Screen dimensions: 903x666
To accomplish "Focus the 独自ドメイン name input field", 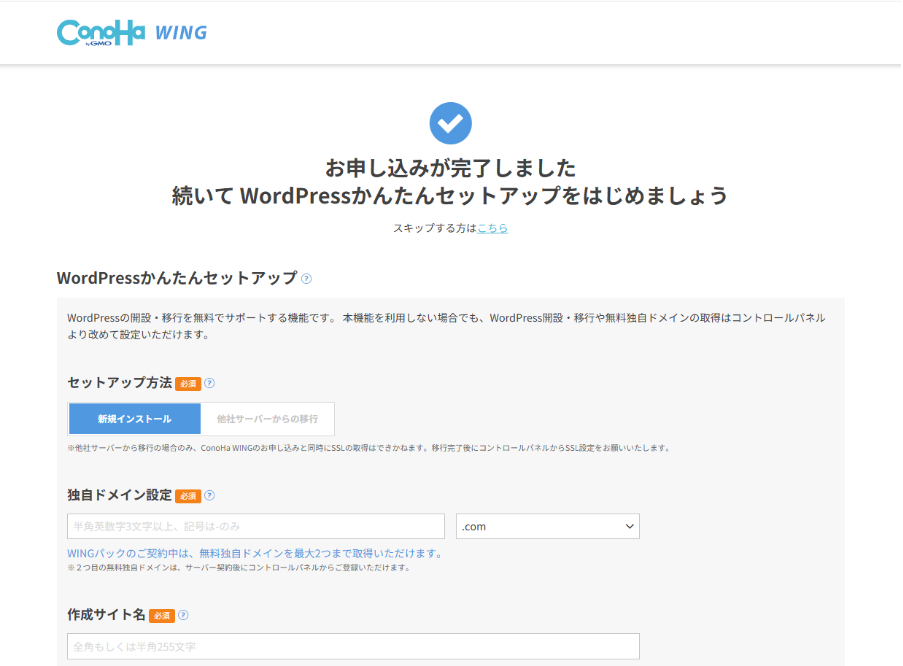I will pyautogui.click(x=256, y=526).
